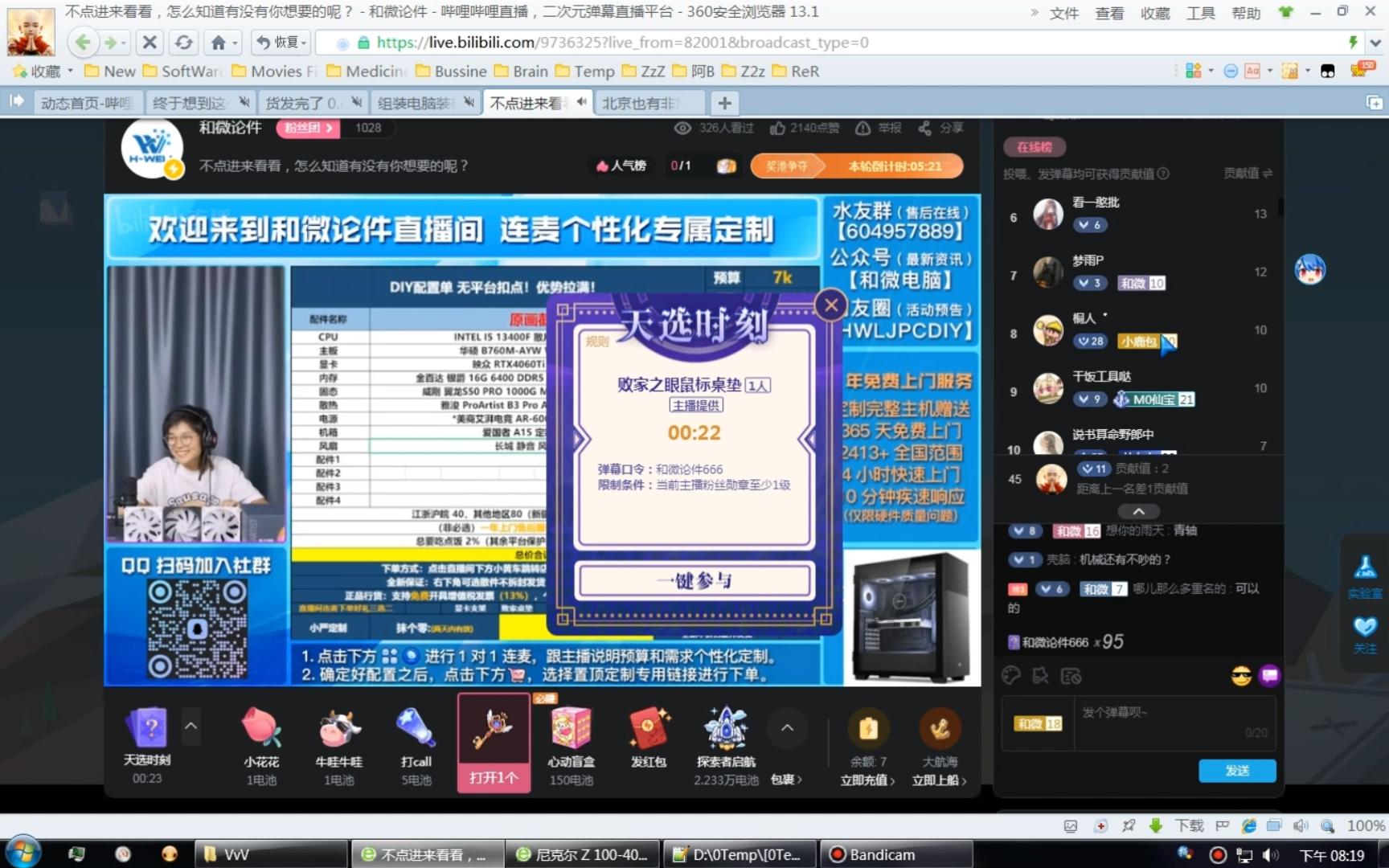Click the 2140点赞 thumbs-up icon
Screen dimensions: 1389x868
pos(777,128)
